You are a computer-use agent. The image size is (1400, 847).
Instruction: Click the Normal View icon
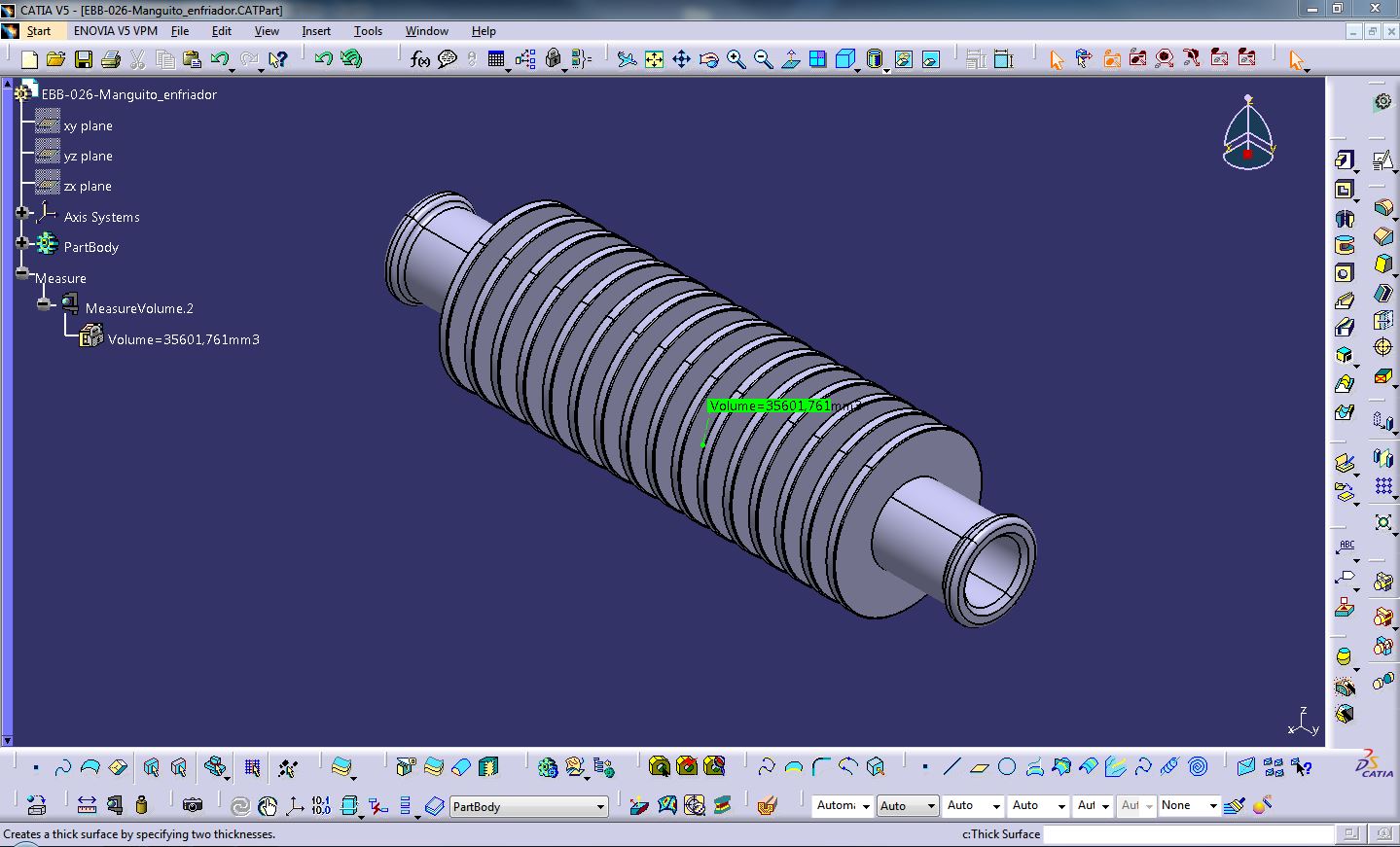[x=791, y=59]
